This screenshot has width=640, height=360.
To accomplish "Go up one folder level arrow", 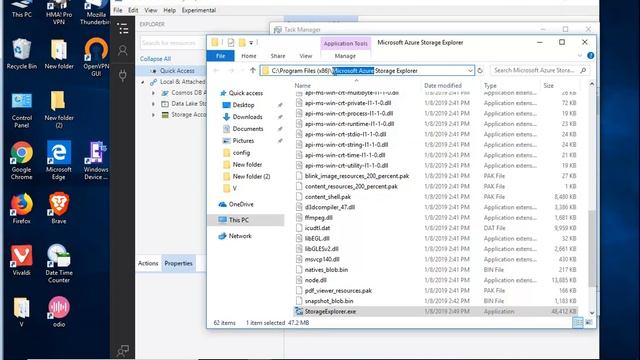I will [x=253, y=71].
